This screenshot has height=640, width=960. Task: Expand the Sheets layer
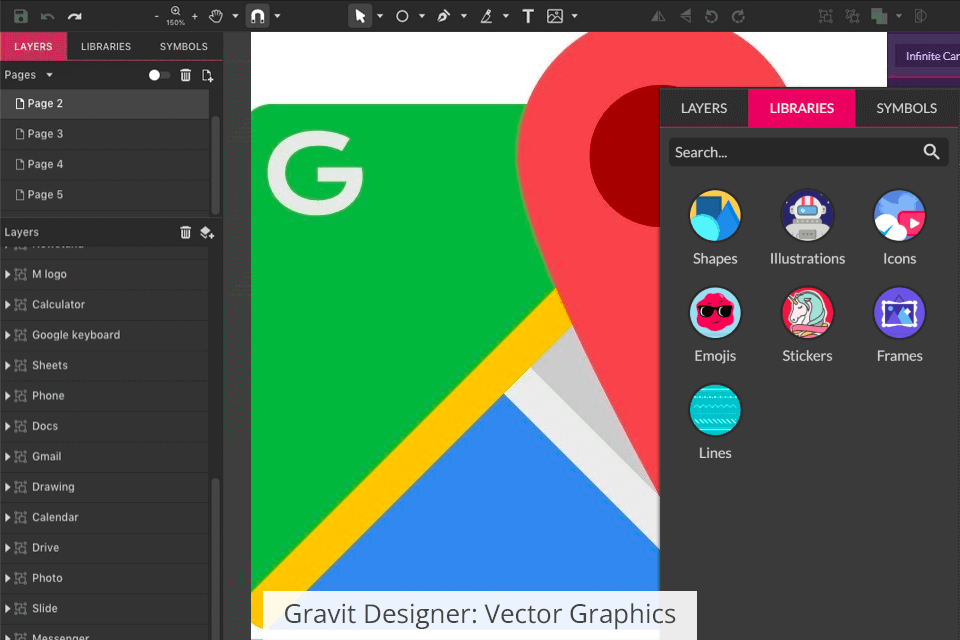[7, 366]
